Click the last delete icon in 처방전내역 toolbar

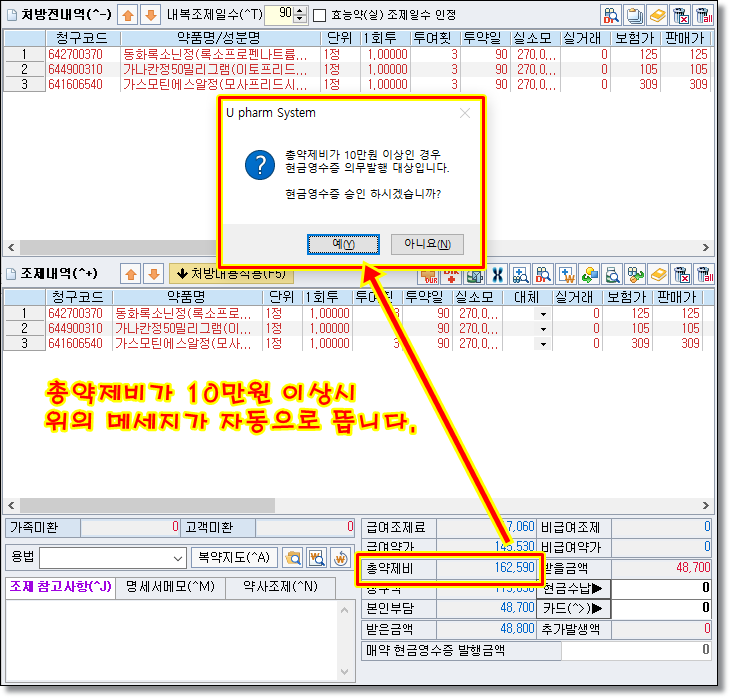click(703, 15)
